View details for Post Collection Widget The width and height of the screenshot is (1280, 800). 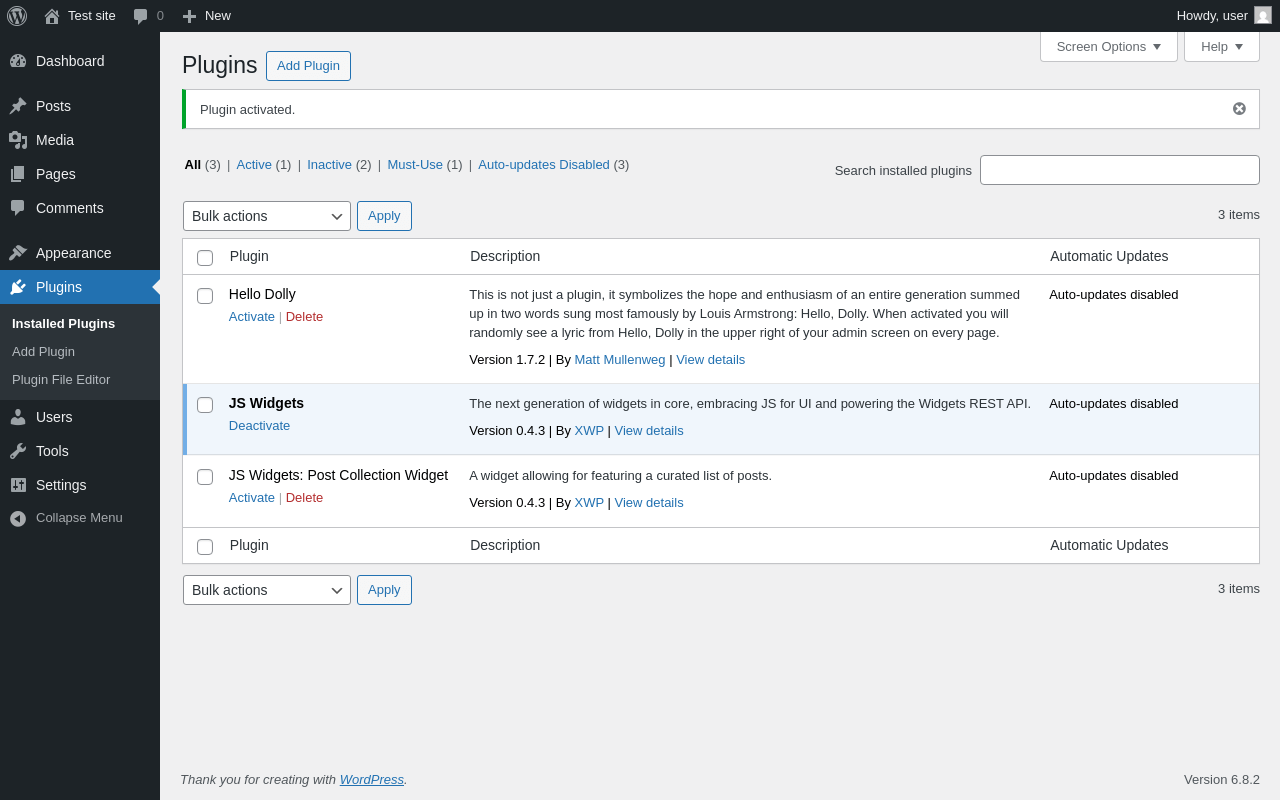coord(649,503)
